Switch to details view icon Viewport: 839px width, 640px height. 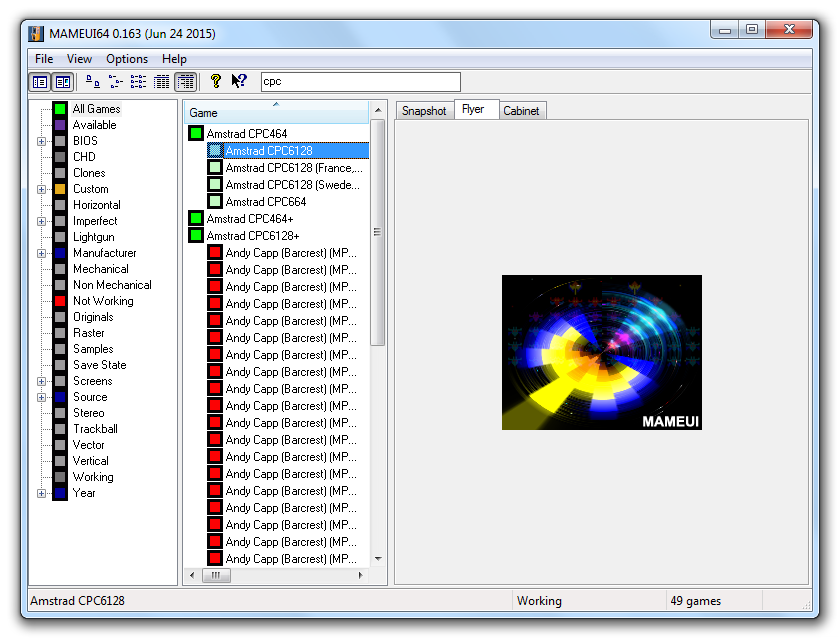click(161, 81)
